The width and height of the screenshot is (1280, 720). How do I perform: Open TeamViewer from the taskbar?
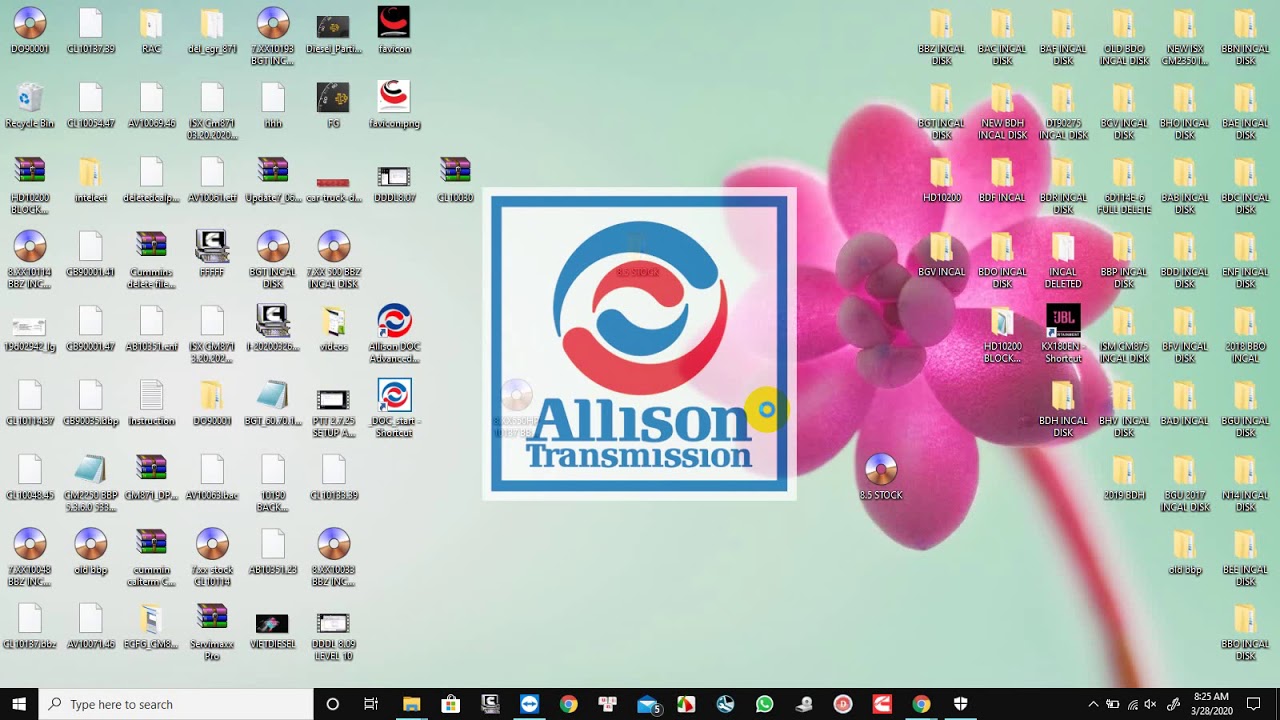[529, 704]
